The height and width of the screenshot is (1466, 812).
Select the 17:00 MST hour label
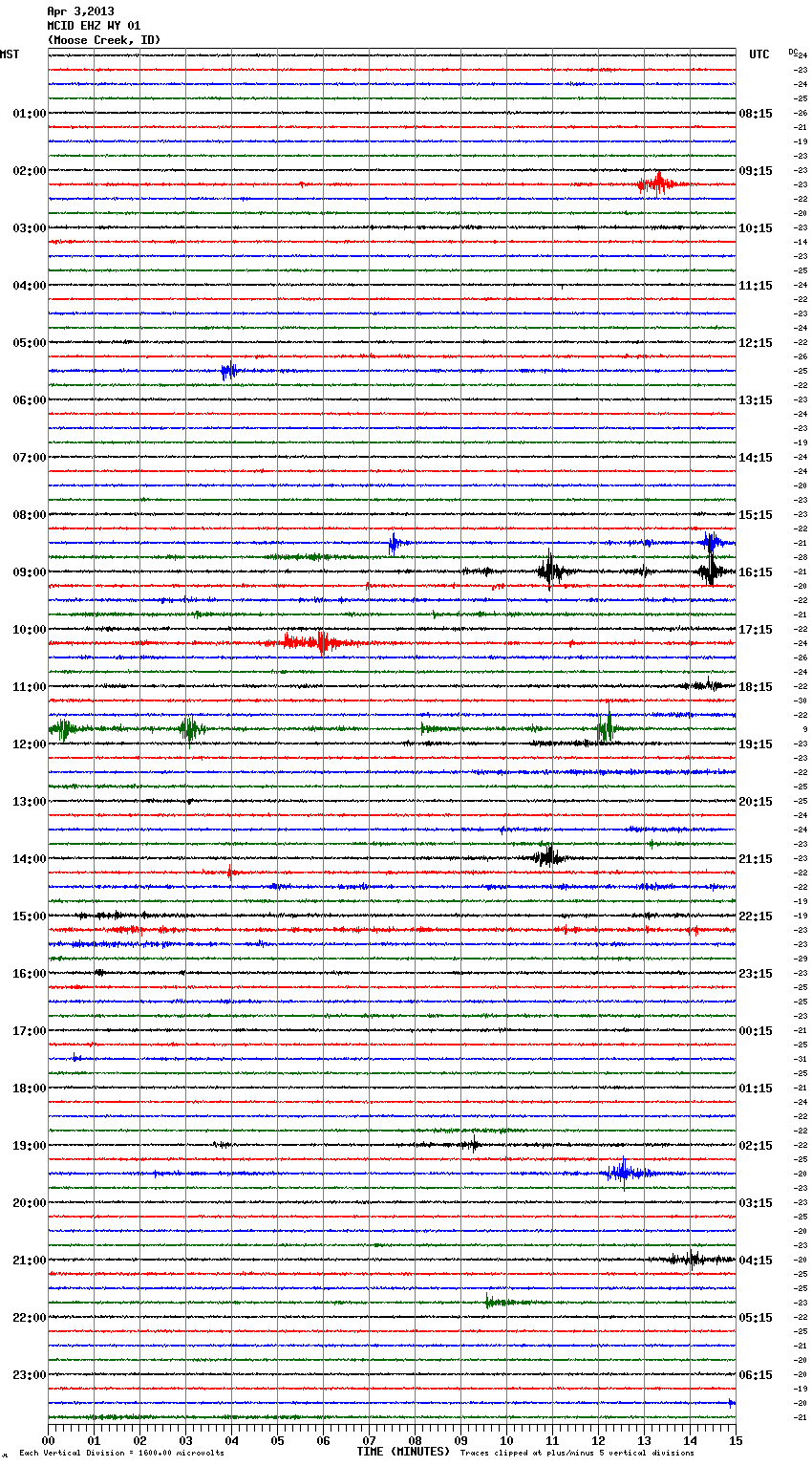29,1030
